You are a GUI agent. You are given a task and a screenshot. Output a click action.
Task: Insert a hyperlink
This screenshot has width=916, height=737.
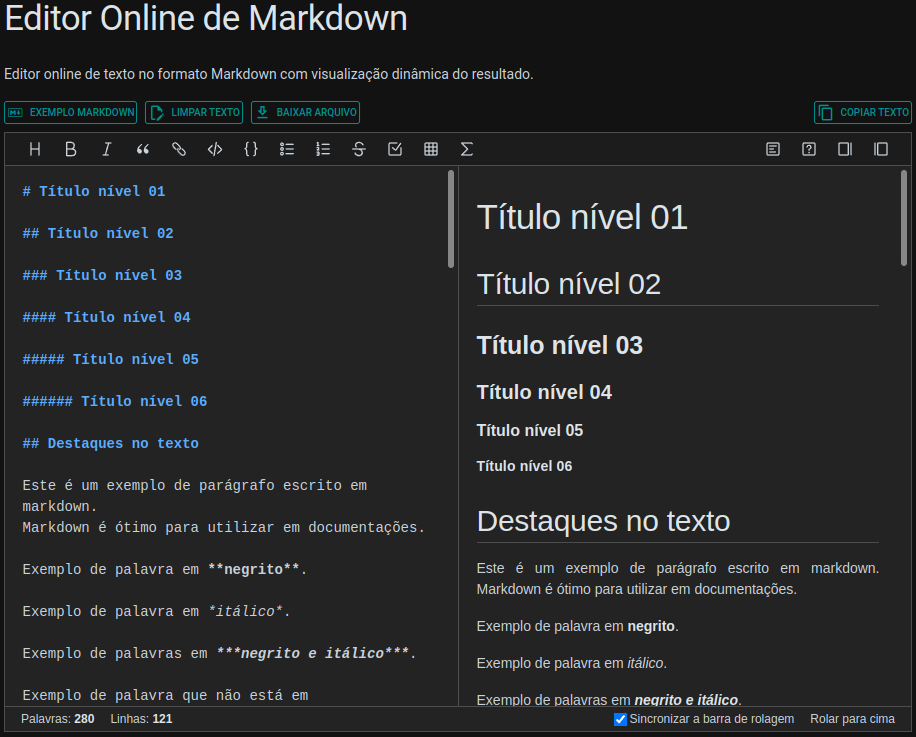coord(179,148)
